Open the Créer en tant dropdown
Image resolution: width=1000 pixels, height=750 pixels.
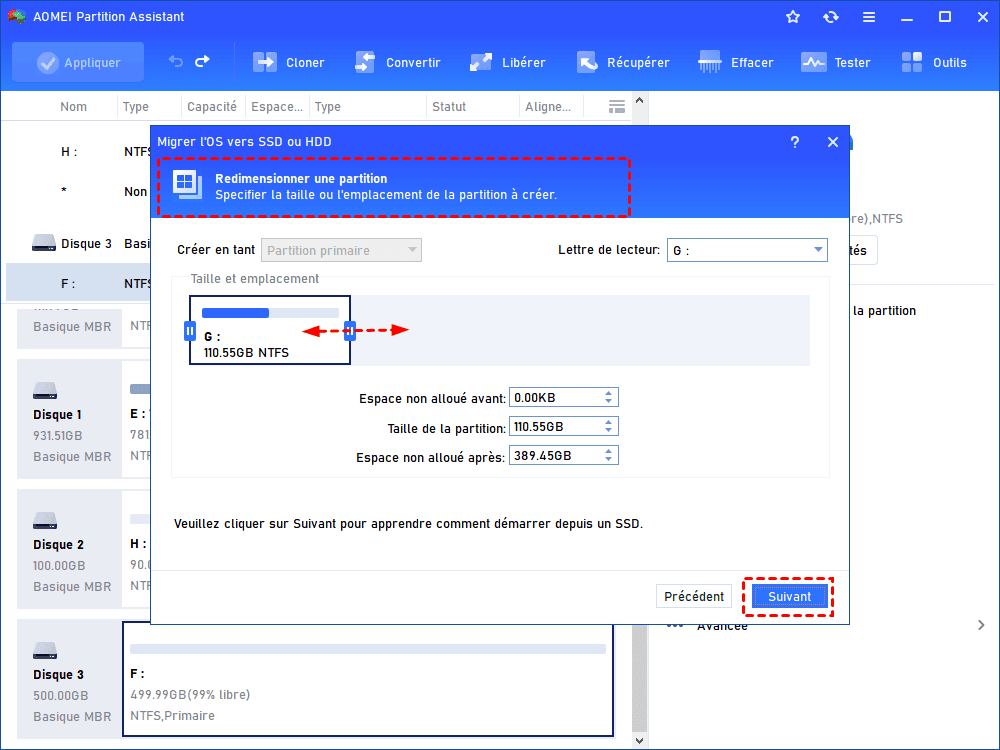click(x=341, y=250)
